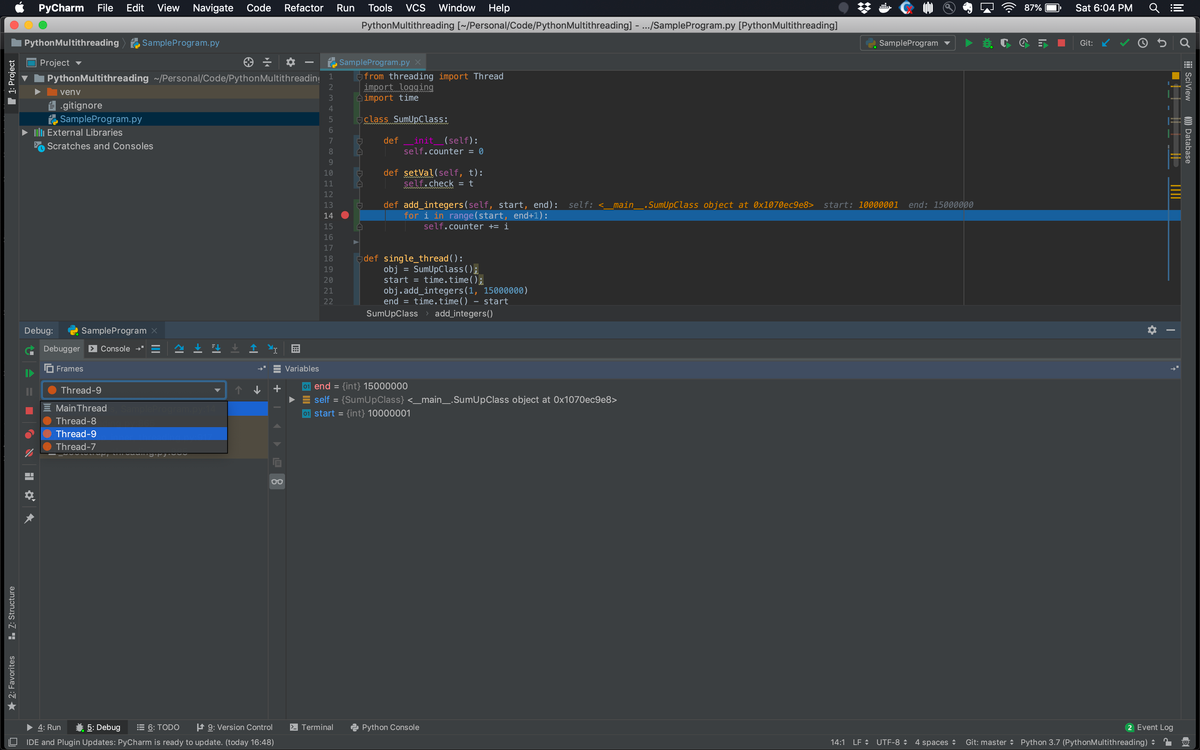Viewport: 1200px width, 750px height.
Task: Click the Git update project arrow
Action: [1105, 43]
